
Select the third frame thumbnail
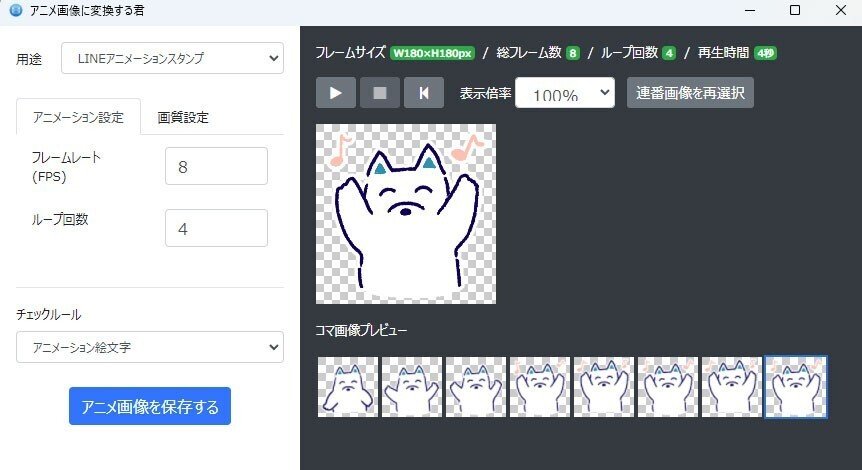point(476,386)
